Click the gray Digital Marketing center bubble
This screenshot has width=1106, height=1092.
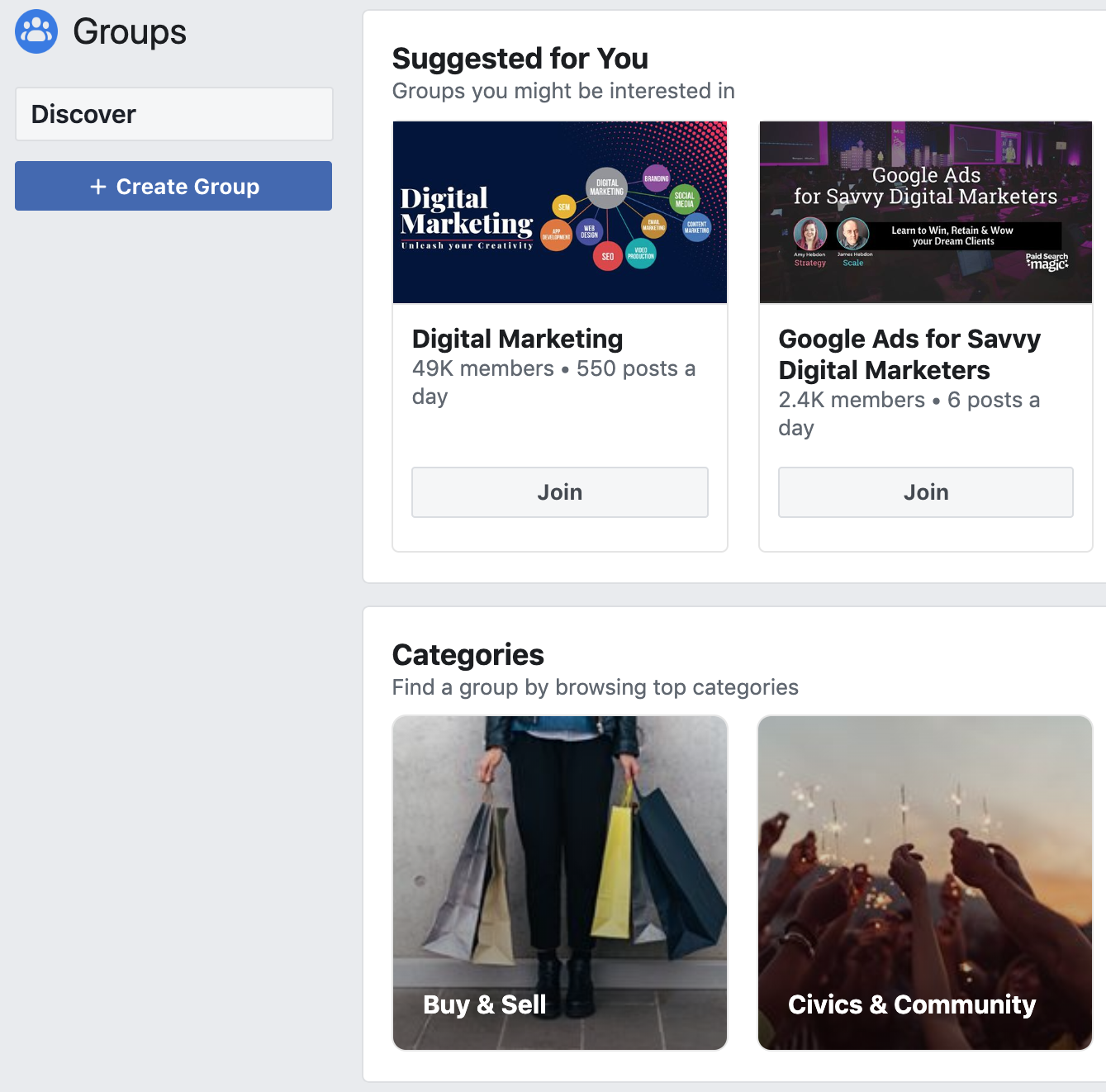pos(606,188)
